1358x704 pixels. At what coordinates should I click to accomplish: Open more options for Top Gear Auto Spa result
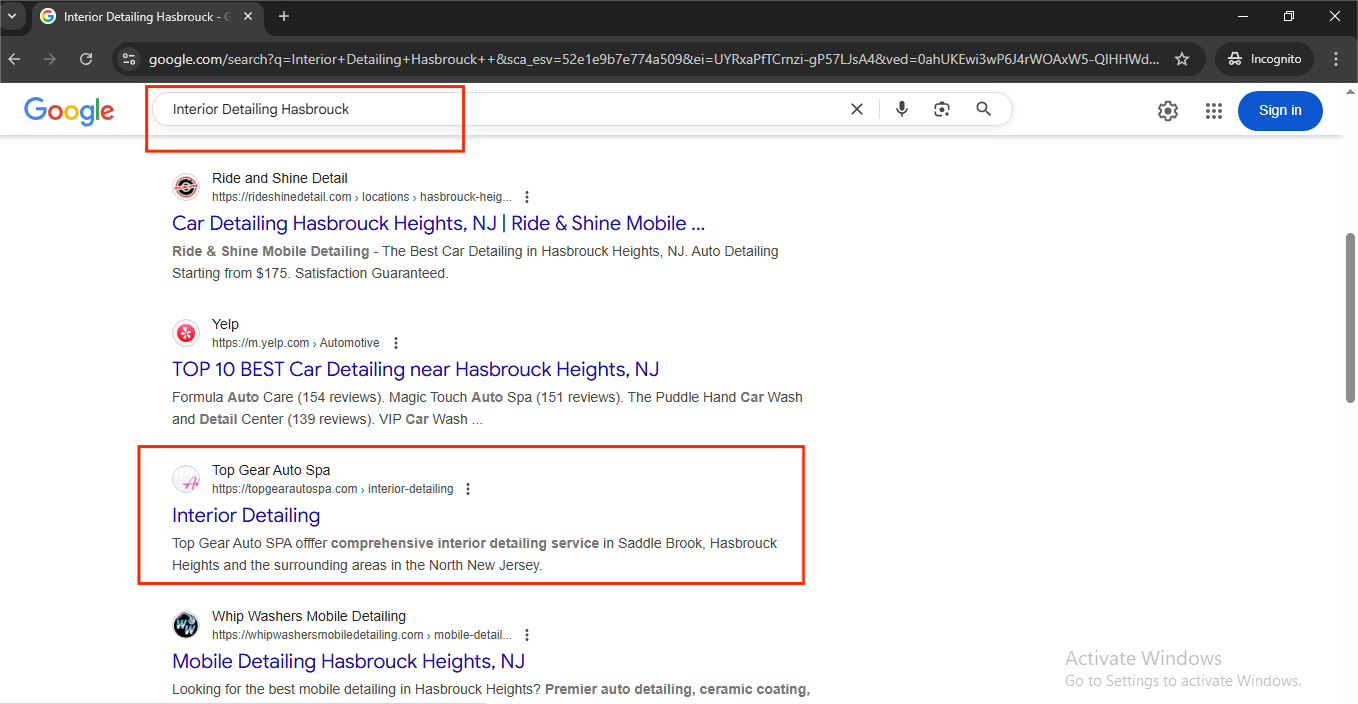[x=468, y=489]
